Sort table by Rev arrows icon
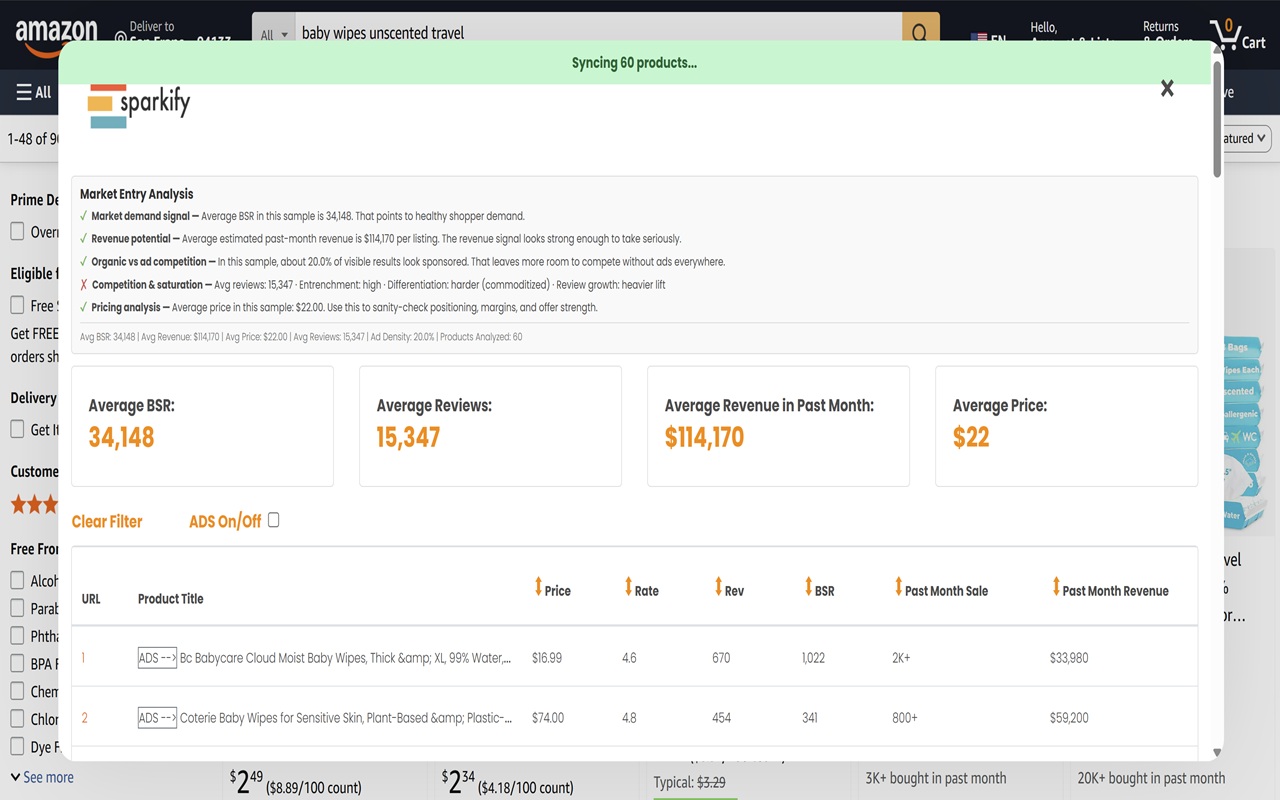The image size is (1280, 800). click(x=718, y=587)
